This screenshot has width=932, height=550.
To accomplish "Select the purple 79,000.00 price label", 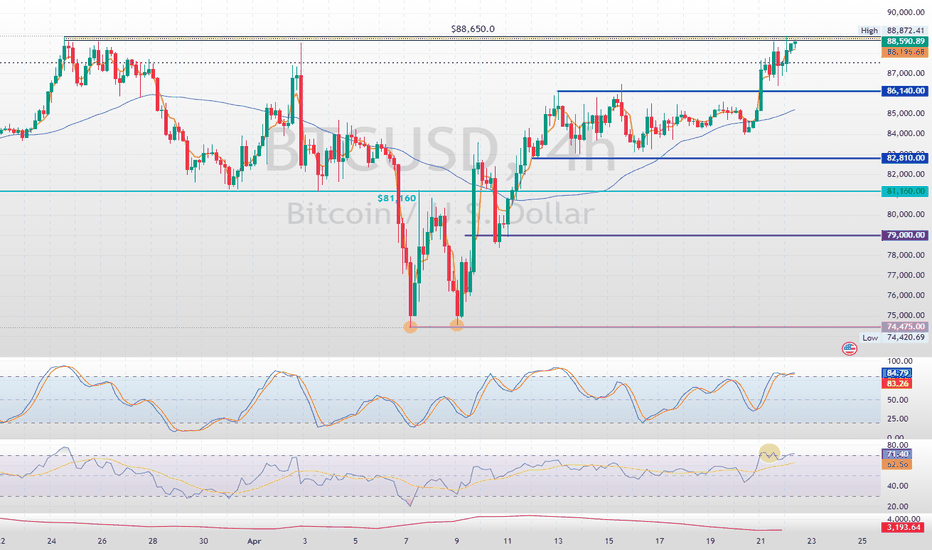I will [905, 235].
